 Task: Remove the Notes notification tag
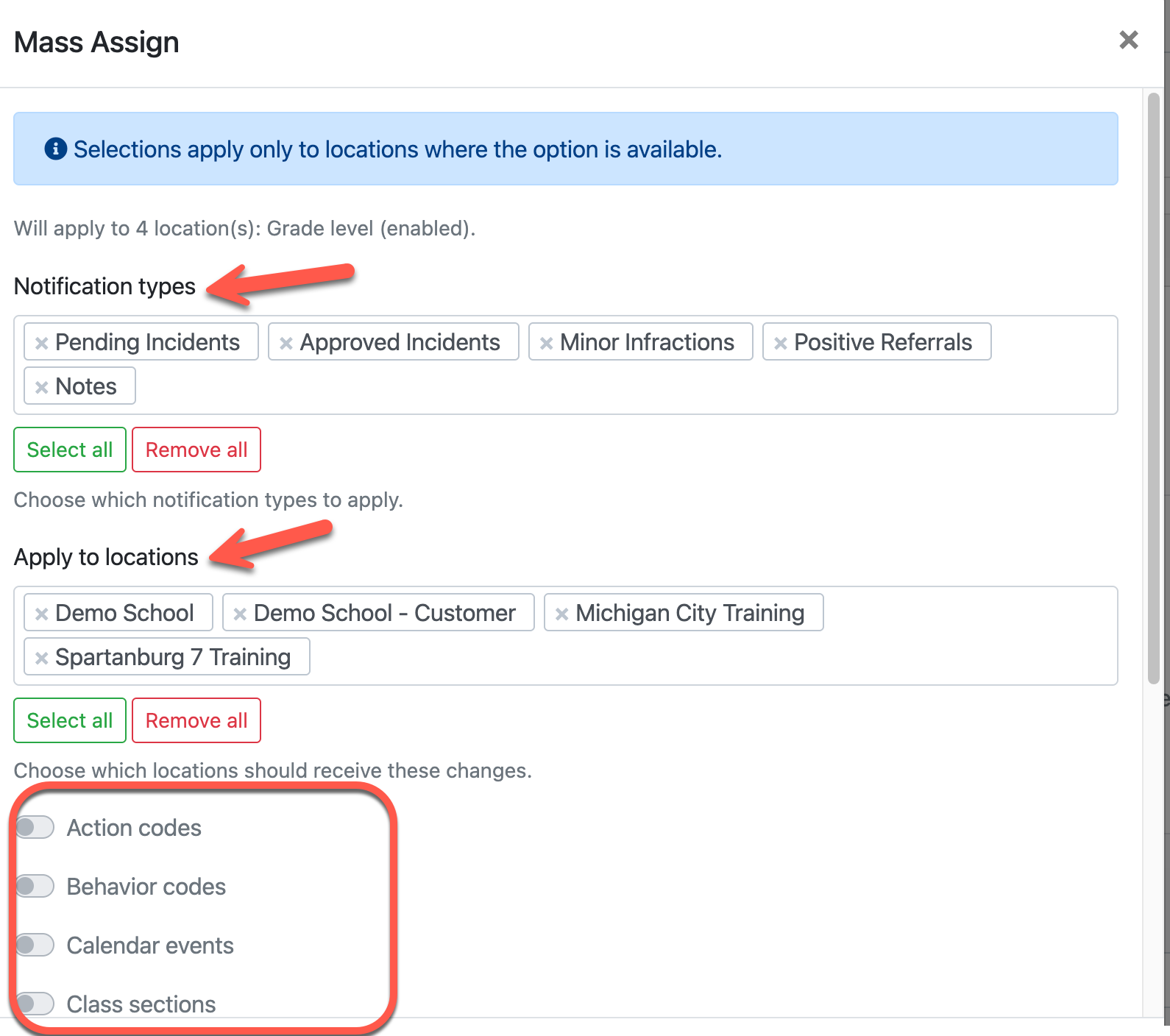click(x=42, y=387)
